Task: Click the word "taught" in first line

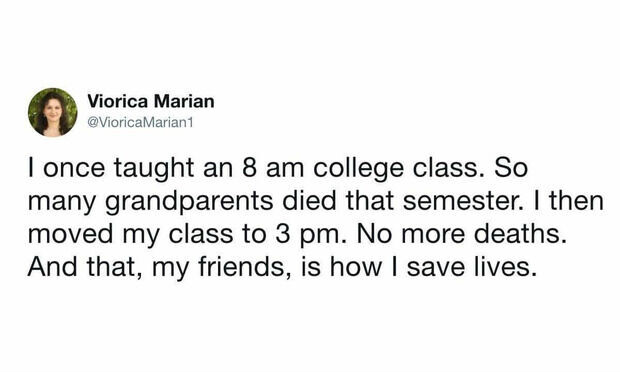Action: (154, 169)
